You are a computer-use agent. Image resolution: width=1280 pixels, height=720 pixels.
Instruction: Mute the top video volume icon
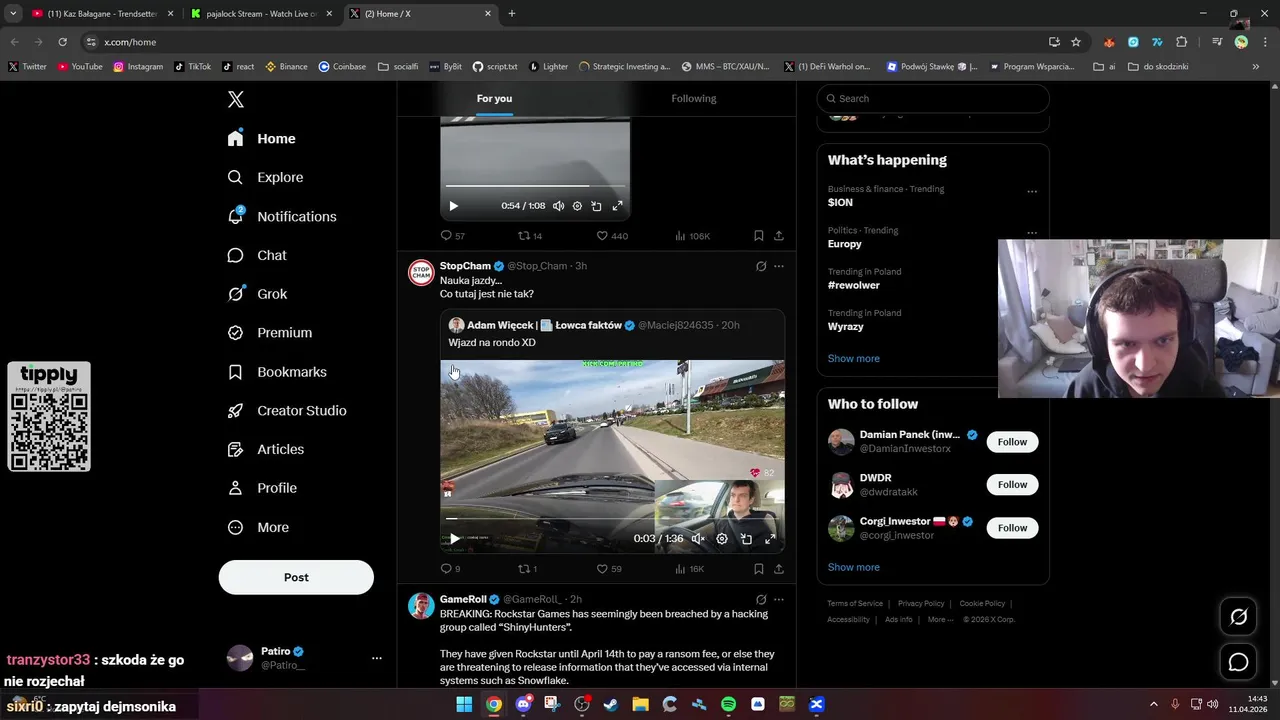[x=558, y=206]
